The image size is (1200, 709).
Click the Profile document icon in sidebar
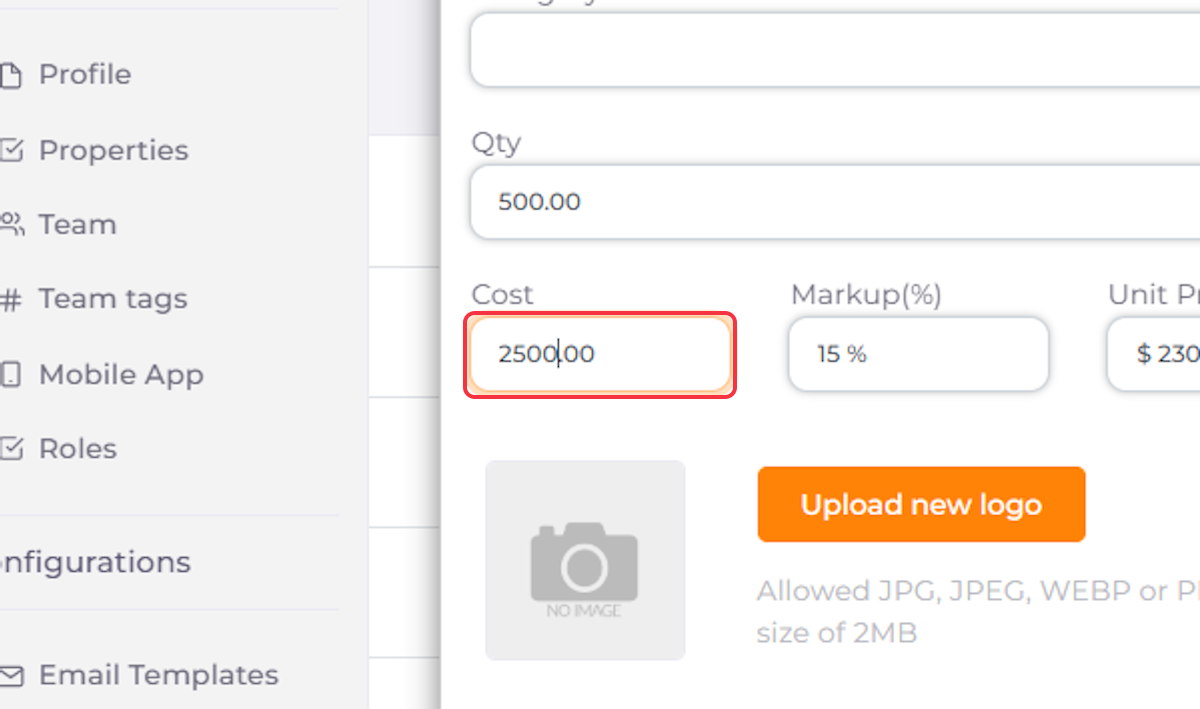pos(10,75)
